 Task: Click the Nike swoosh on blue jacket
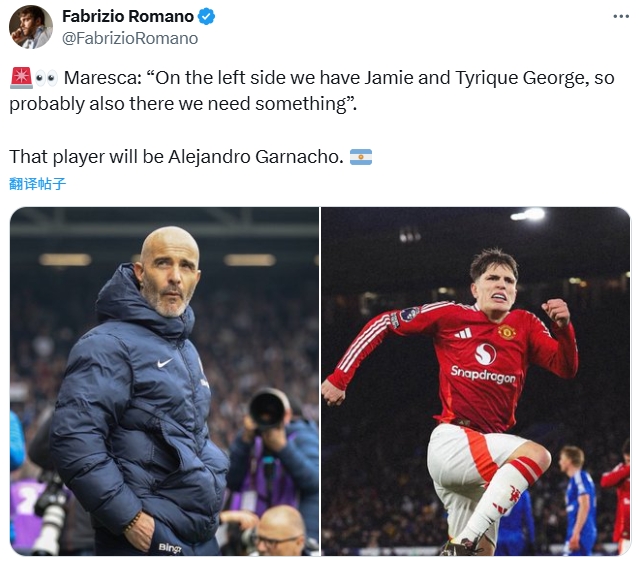[x=165, y=363]
